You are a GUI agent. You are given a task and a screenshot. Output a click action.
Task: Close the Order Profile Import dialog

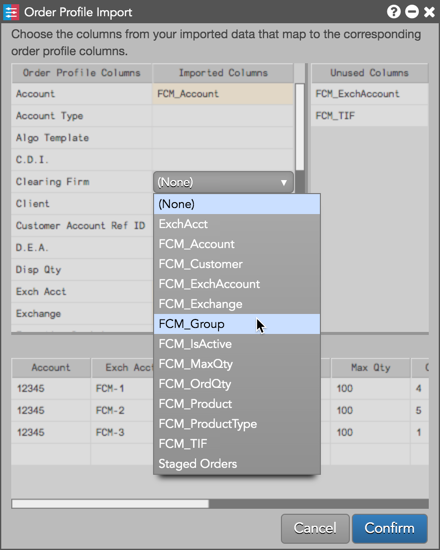pos(429,12)
